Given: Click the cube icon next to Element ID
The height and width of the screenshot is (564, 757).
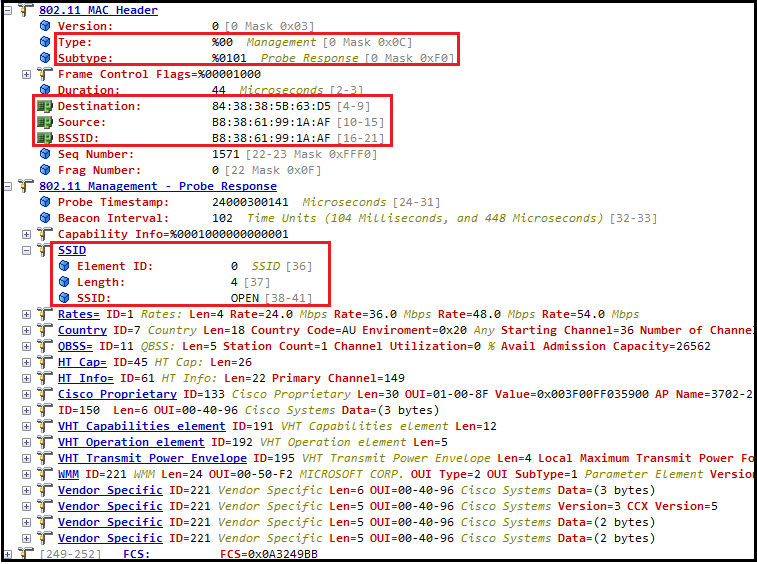Looking at the screenshot, I should (63, 266).
